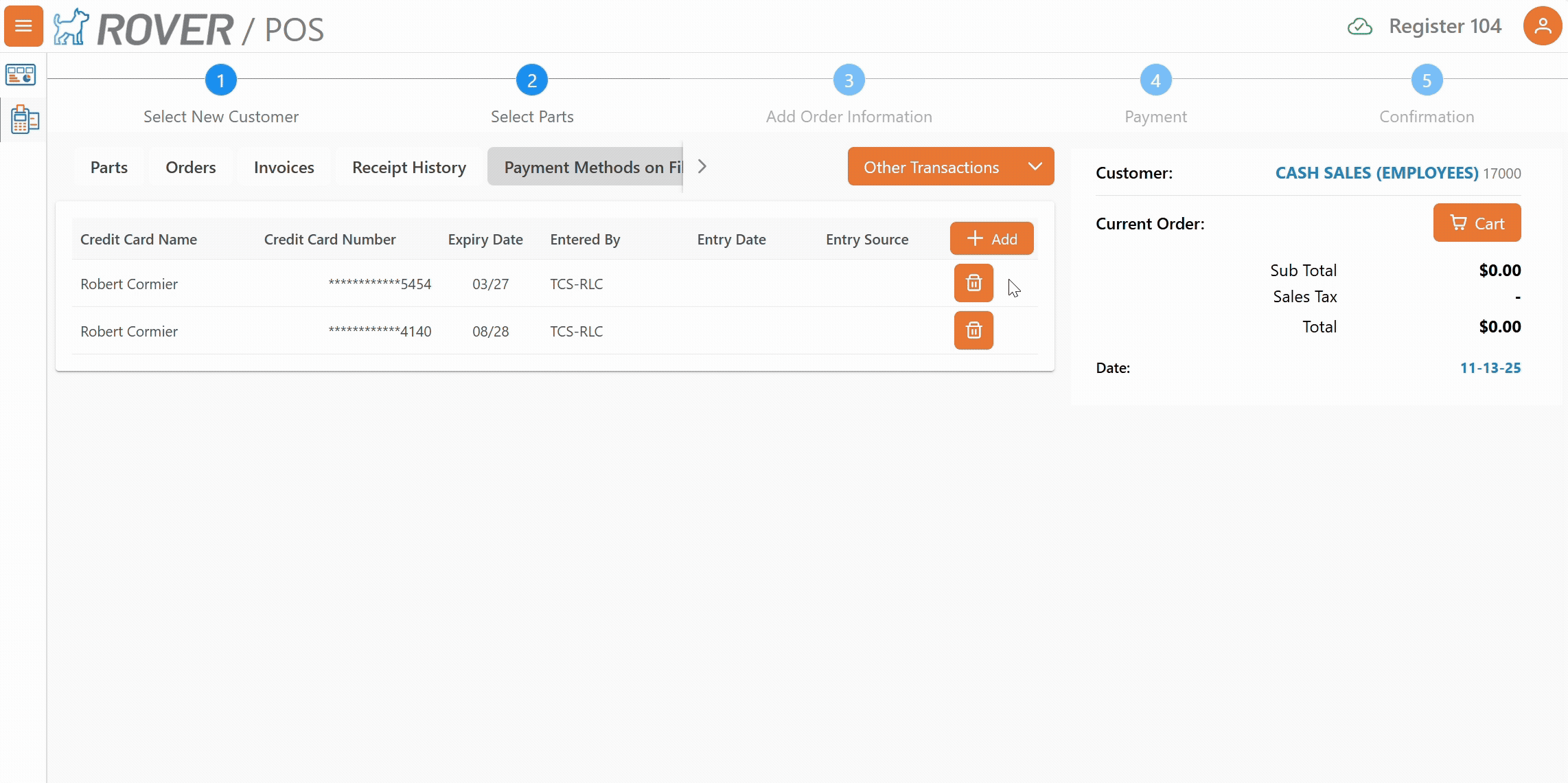Delete the card ending in 4140

(x=973, y=330)
